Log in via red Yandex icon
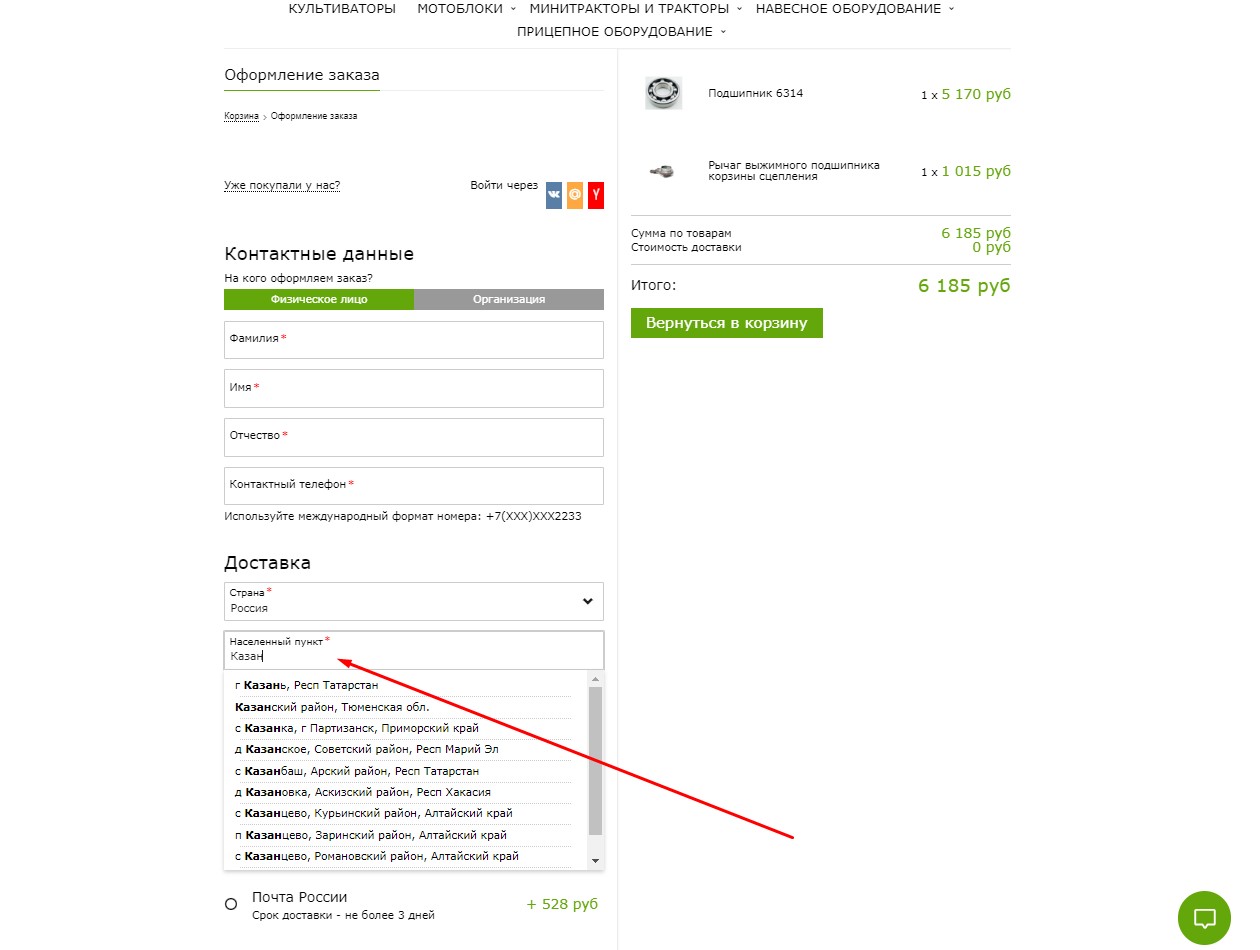This screenshot has height=950, width=1260. click(596, 196)
